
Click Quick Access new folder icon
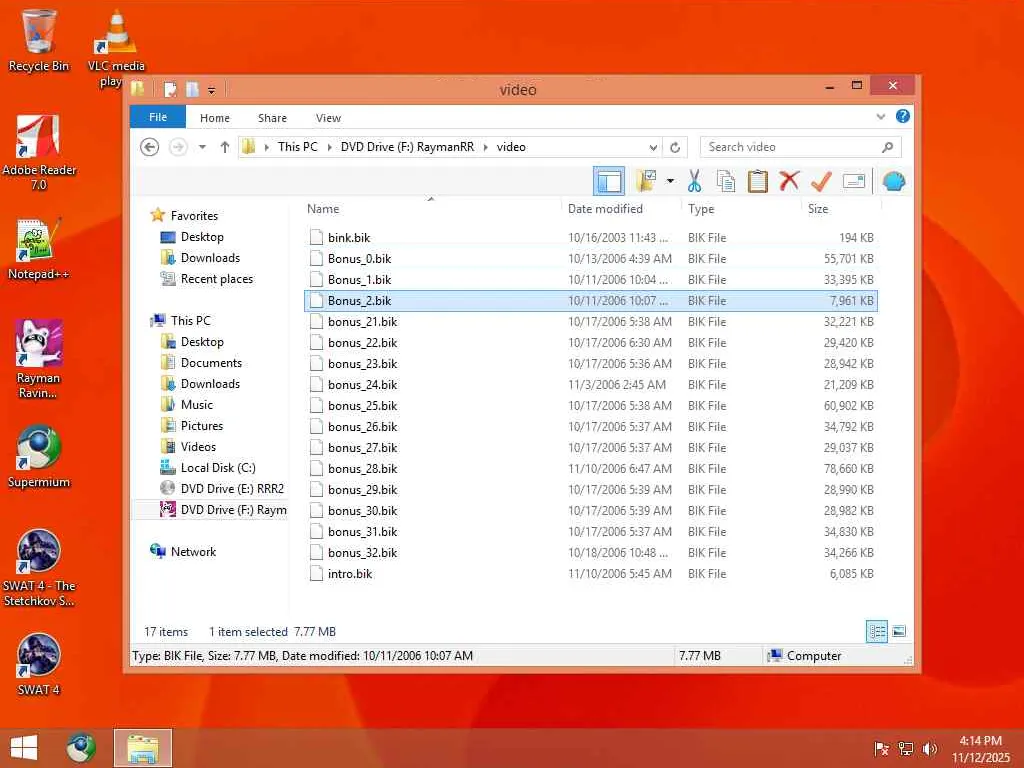pyautogui.click(x=193, y=89)
